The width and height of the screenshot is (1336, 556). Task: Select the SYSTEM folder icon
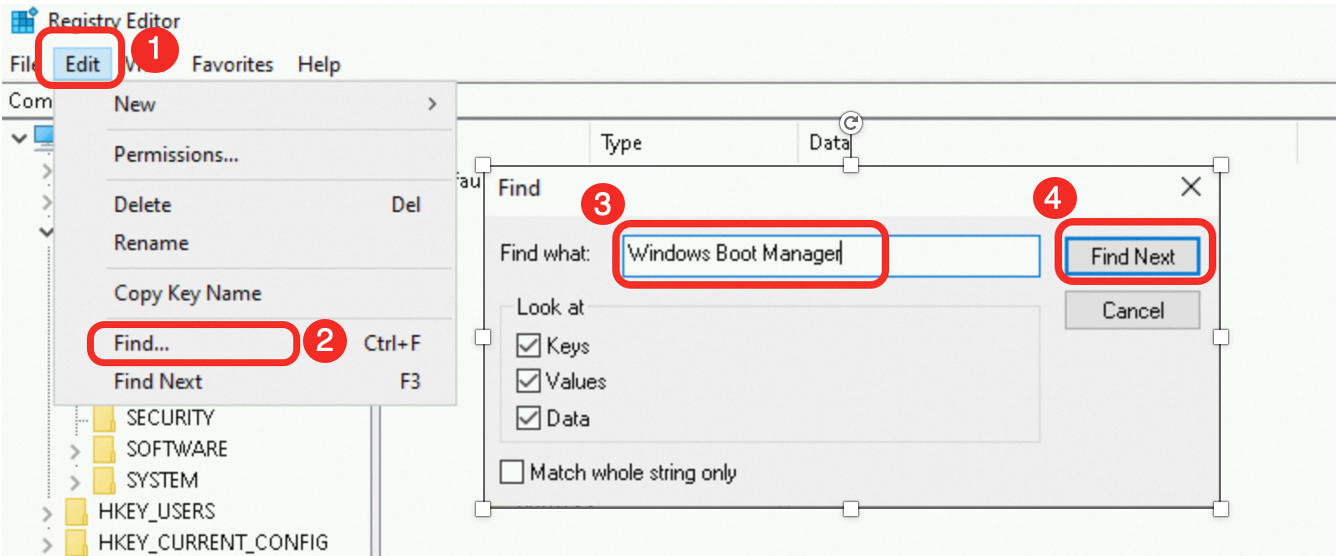click(105, 480)
